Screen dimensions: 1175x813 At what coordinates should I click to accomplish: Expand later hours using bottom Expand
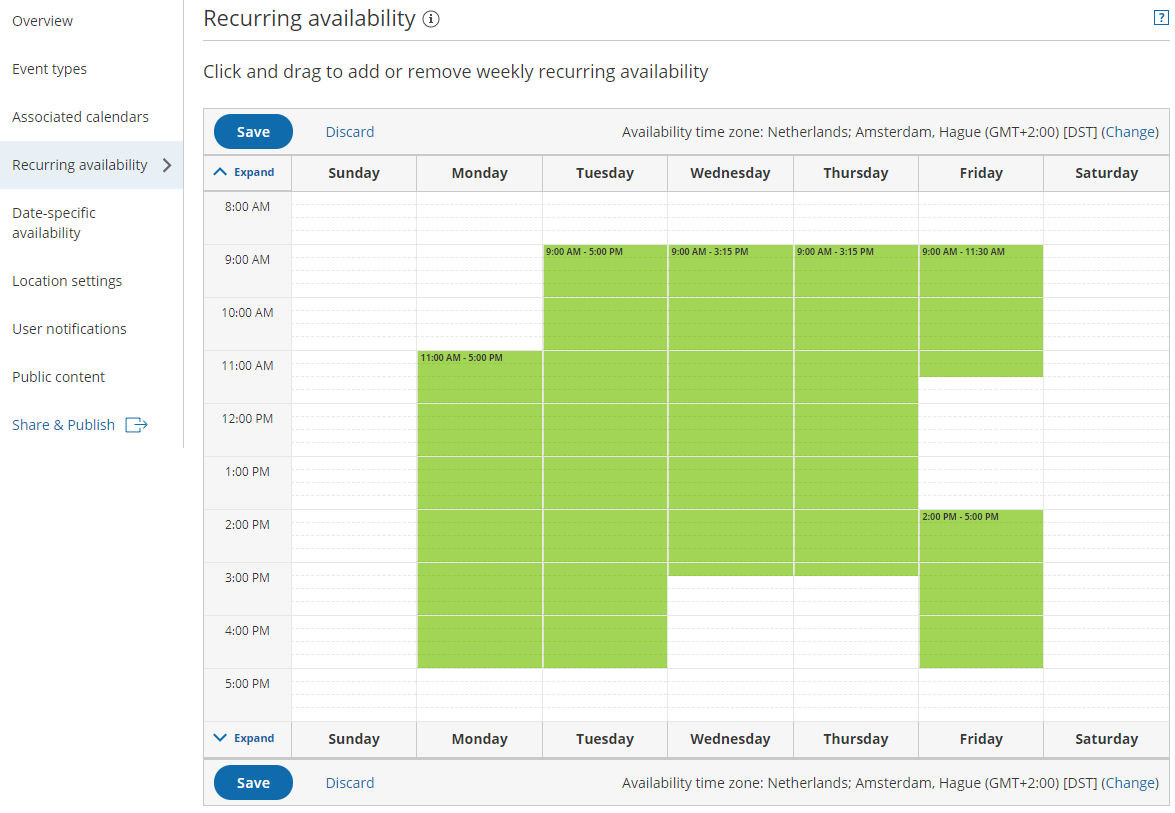[245, 738]
